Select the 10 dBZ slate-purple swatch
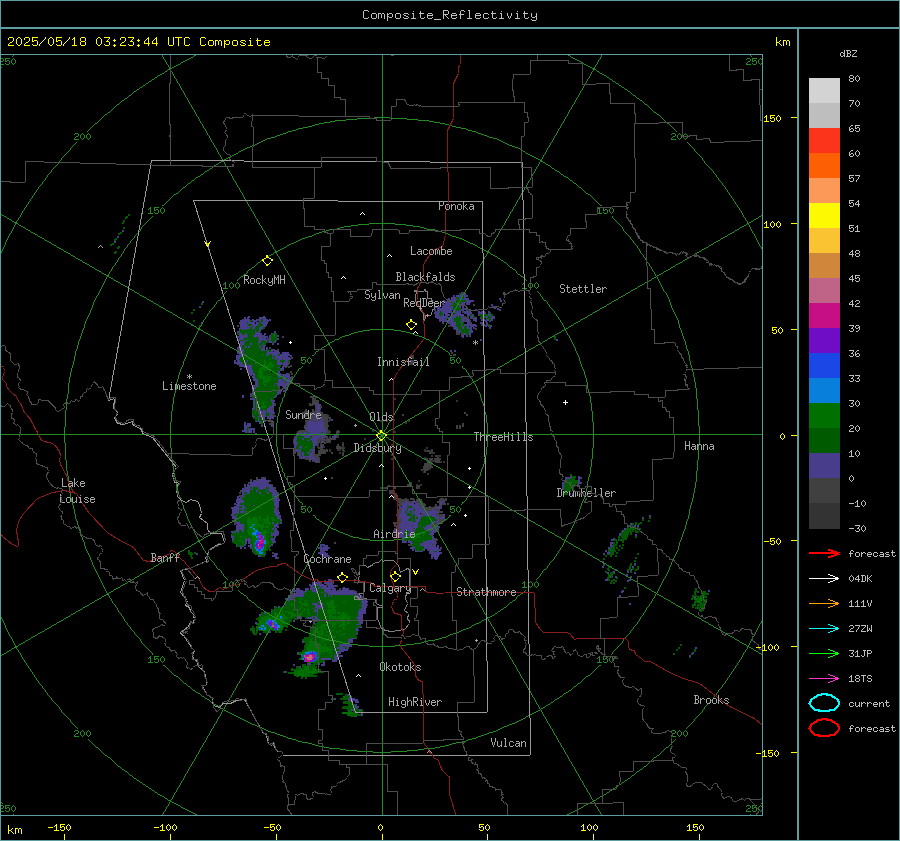Image resolution: width=900 pixels, height=841 pixels. (x=824, y=466)
